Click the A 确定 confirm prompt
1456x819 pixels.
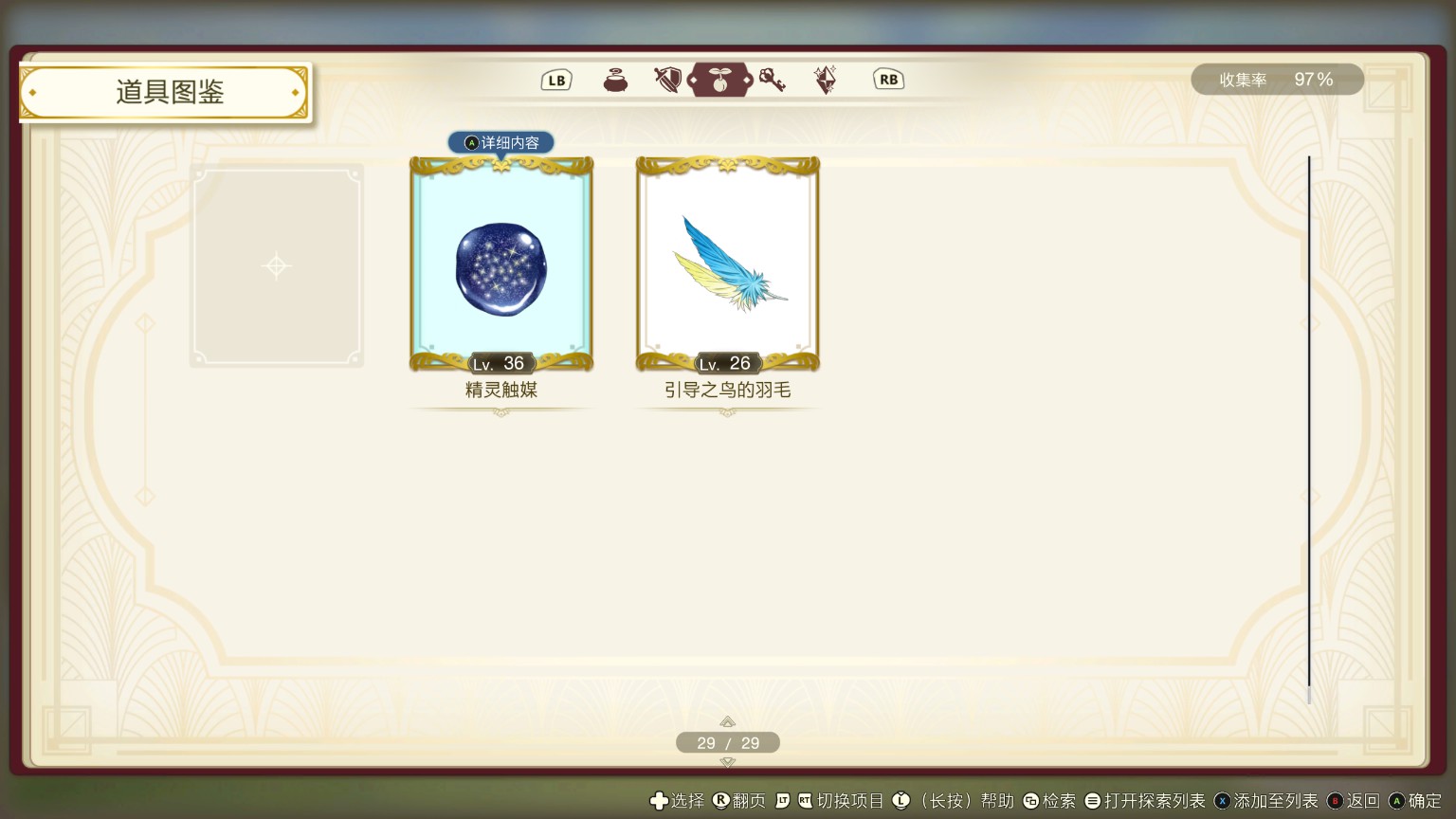(1414, 801)
